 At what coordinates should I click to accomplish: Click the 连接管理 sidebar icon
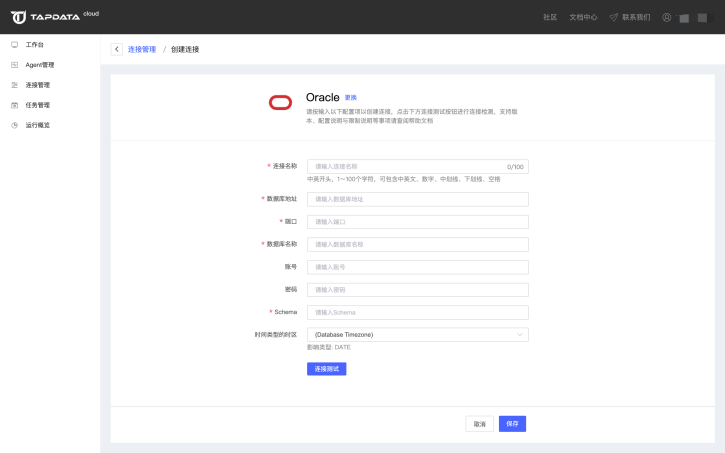point(14,85)
